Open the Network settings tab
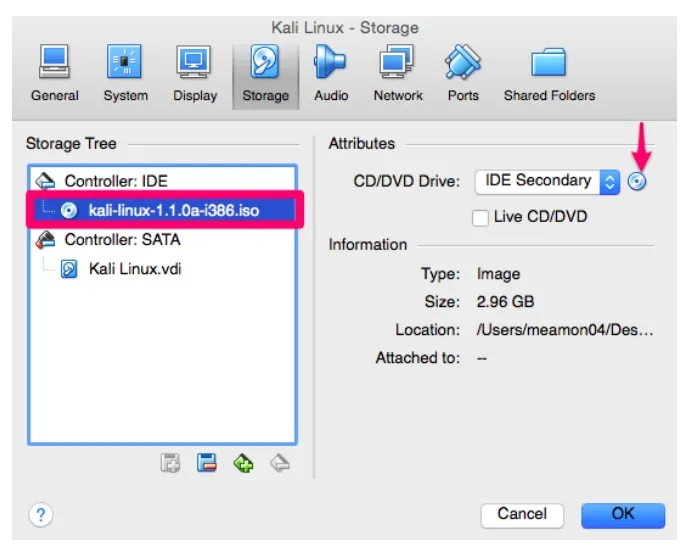This screenshot has width=692, height=556. 398,74
